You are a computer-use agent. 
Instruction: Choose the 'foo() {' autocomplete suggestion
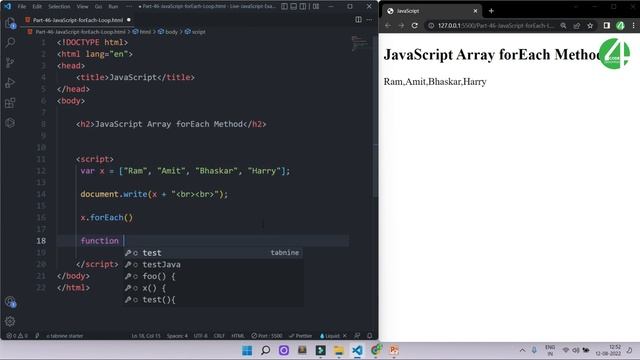tap(213, 276)
